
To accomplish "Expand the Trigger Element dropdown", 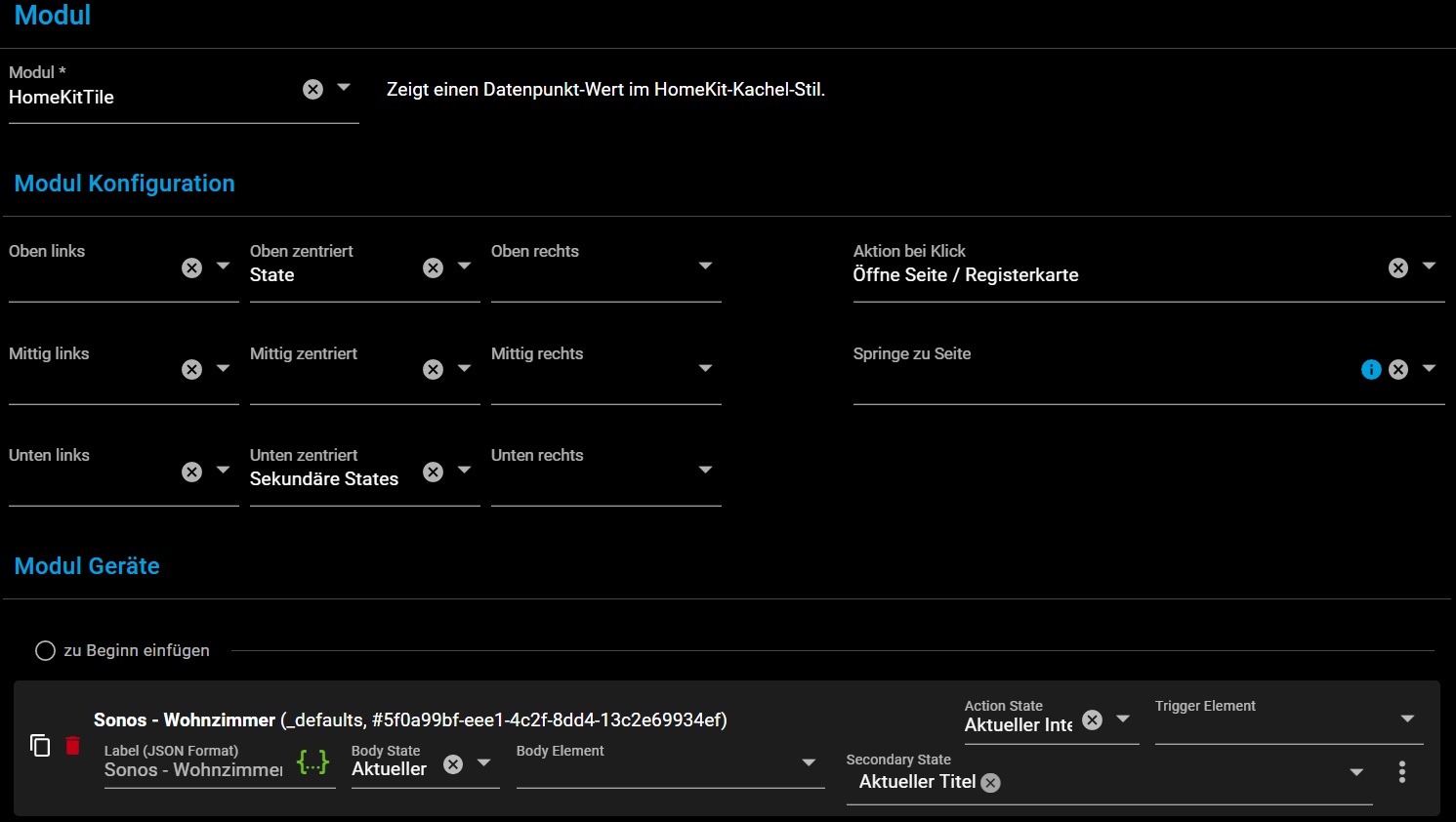I will [1407, 719].
